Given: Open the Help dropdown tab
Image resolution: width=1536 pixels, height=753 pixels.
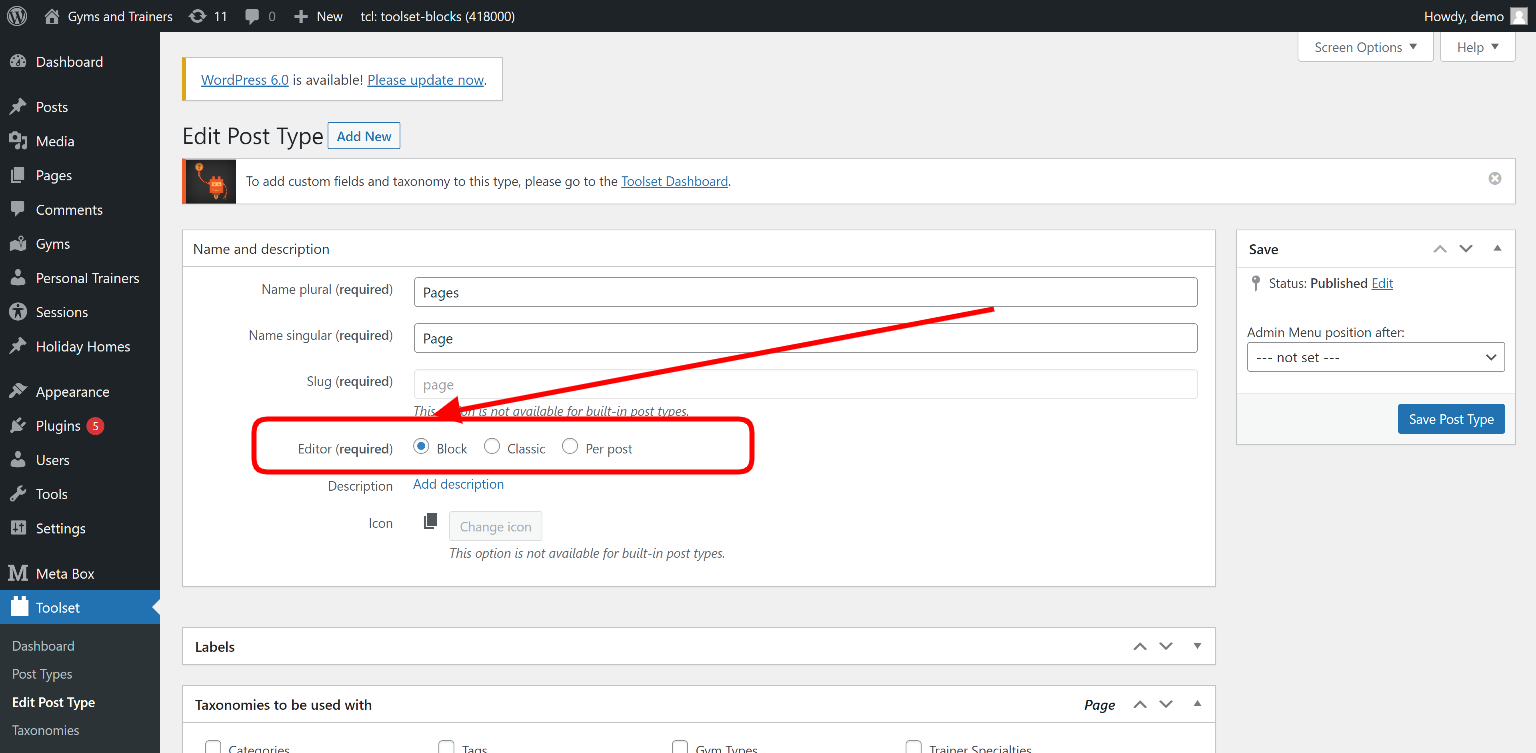Looking at the screenshot, I should pos(1478,47).
